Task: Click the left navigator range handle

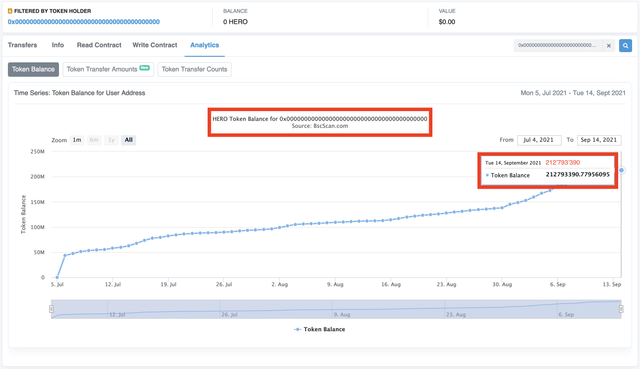Action: (x=51, y=309)
